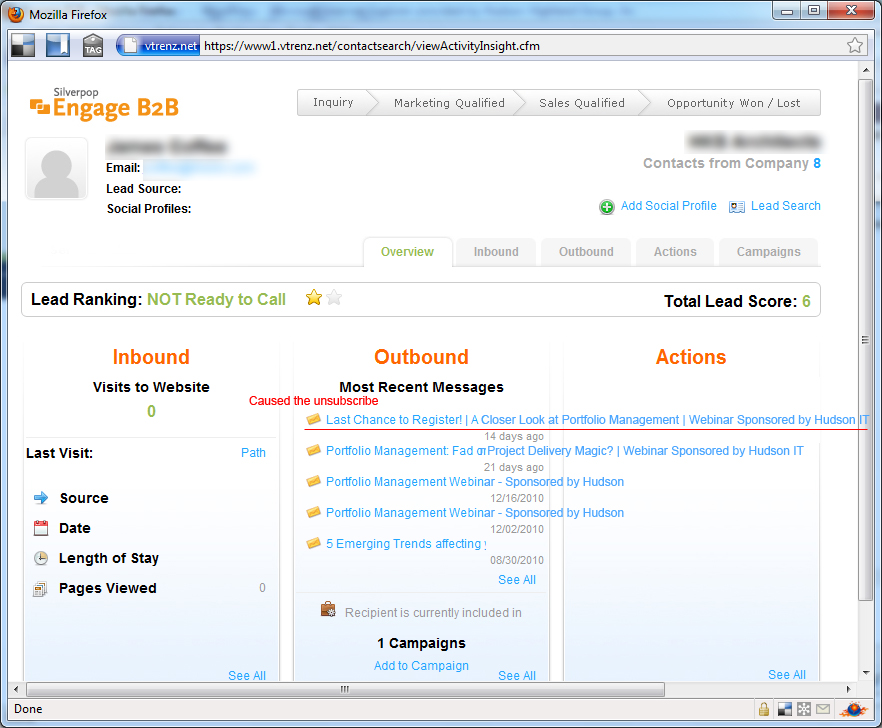Click the bookmark star in address bar
Screen dimensions: 882x728
pos(854,45)
